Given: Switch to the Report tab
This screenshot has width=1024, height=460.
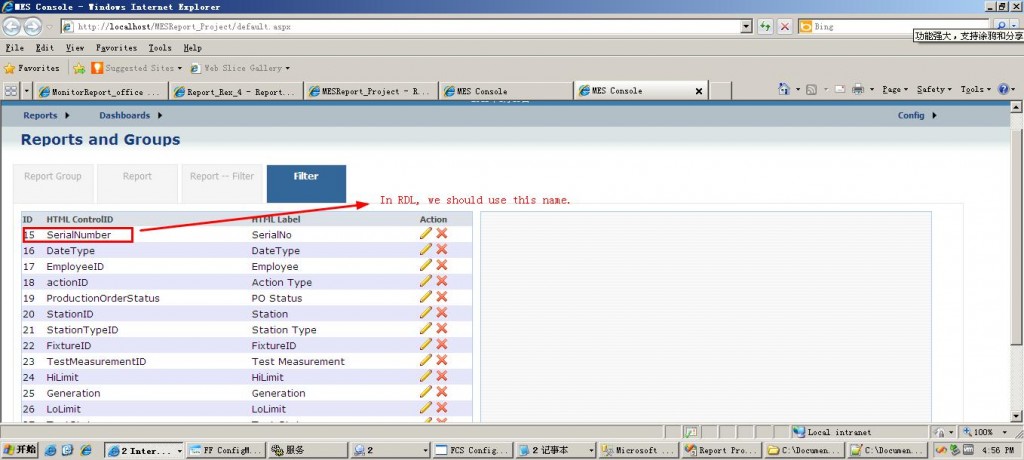Looking at the screenshot, I should (x=137, y=184).
